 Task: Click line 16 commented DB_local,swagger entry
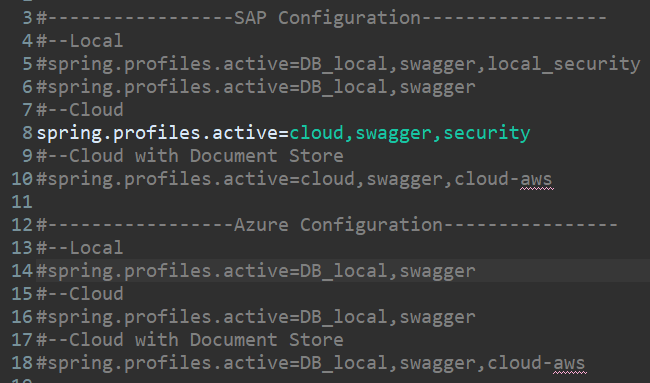click(256, 317)
